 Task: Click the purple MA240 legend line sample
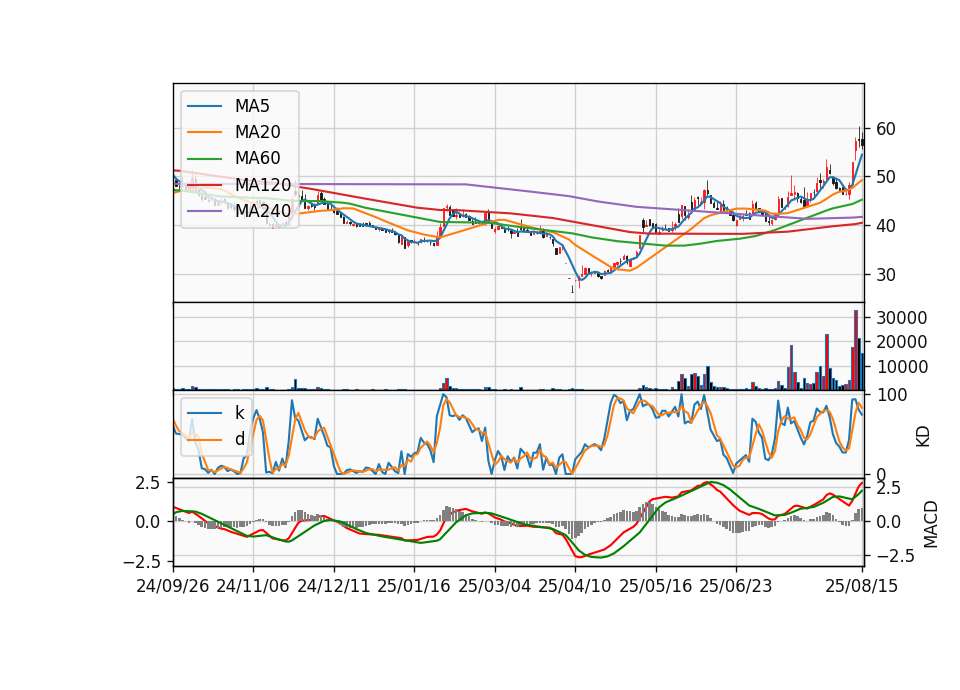(204, 211)
